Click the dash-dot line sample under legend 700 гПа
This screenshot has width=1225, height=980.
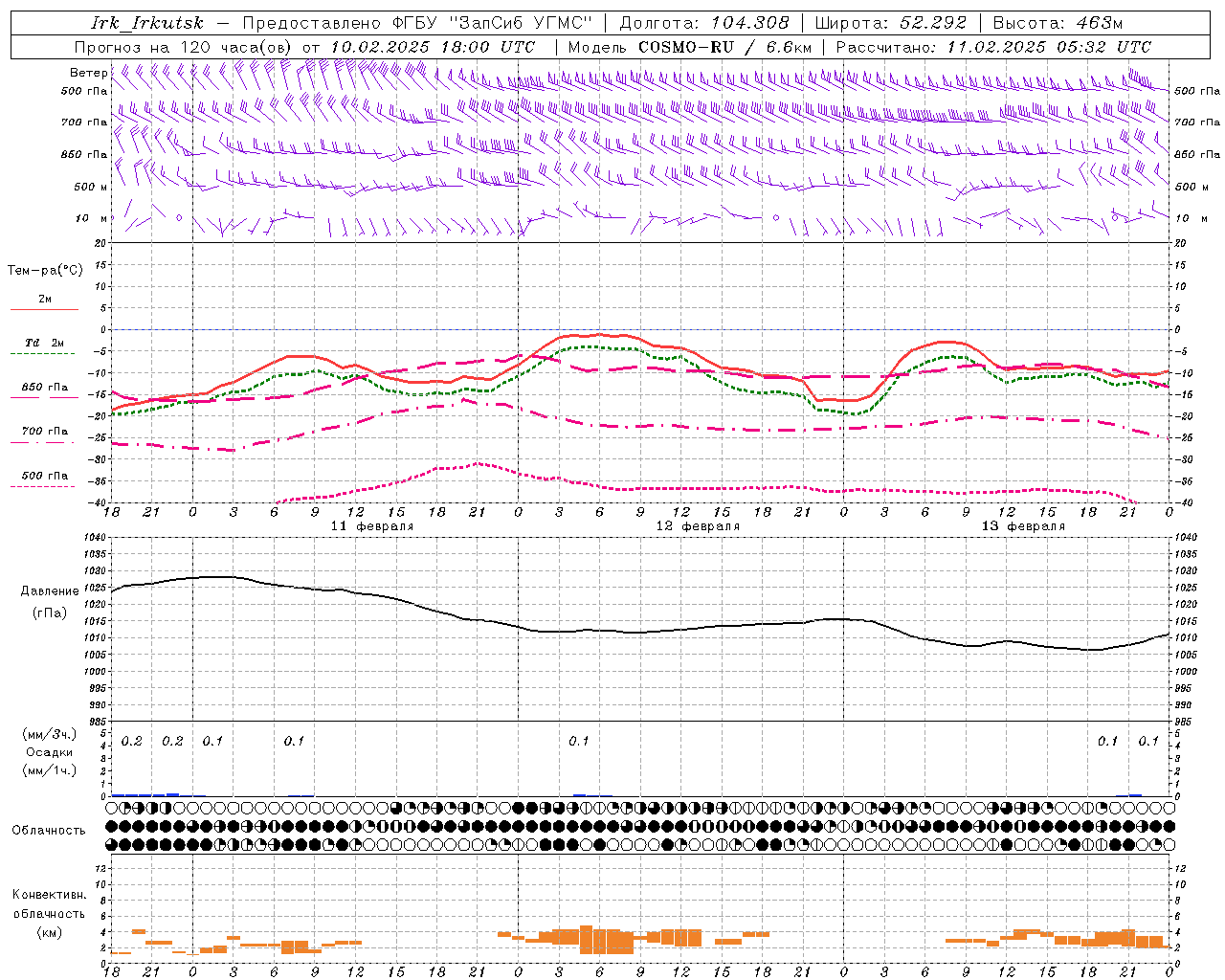pos(44,442)
